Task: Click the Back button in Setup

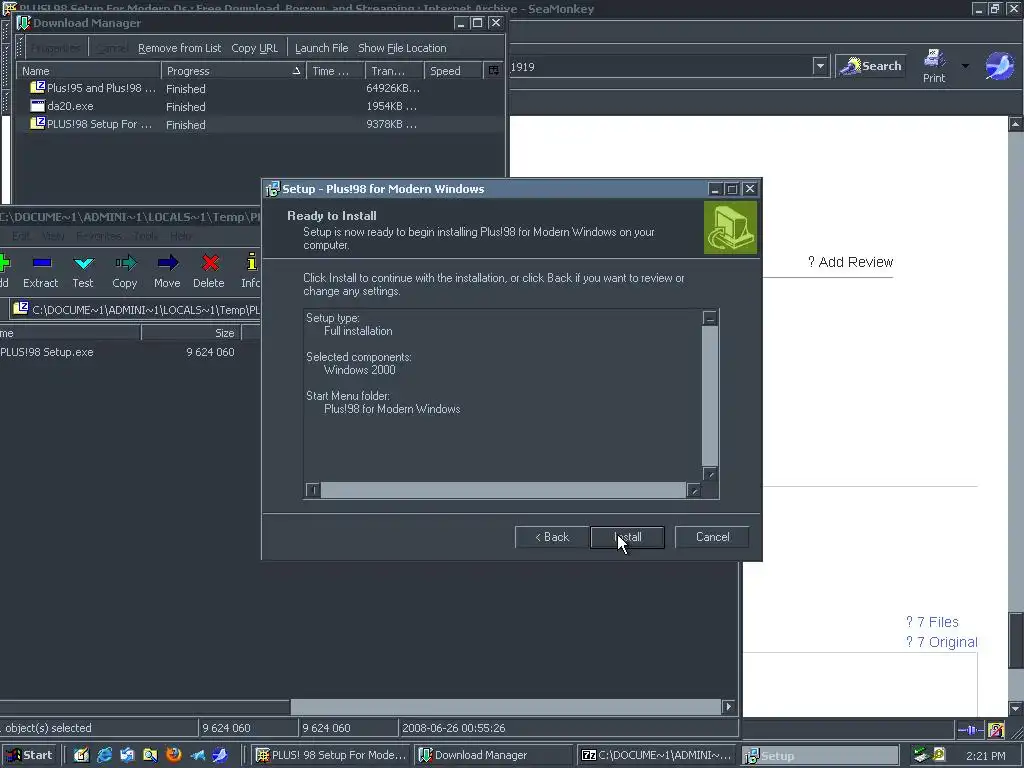Action: click(x=552, y=537)
